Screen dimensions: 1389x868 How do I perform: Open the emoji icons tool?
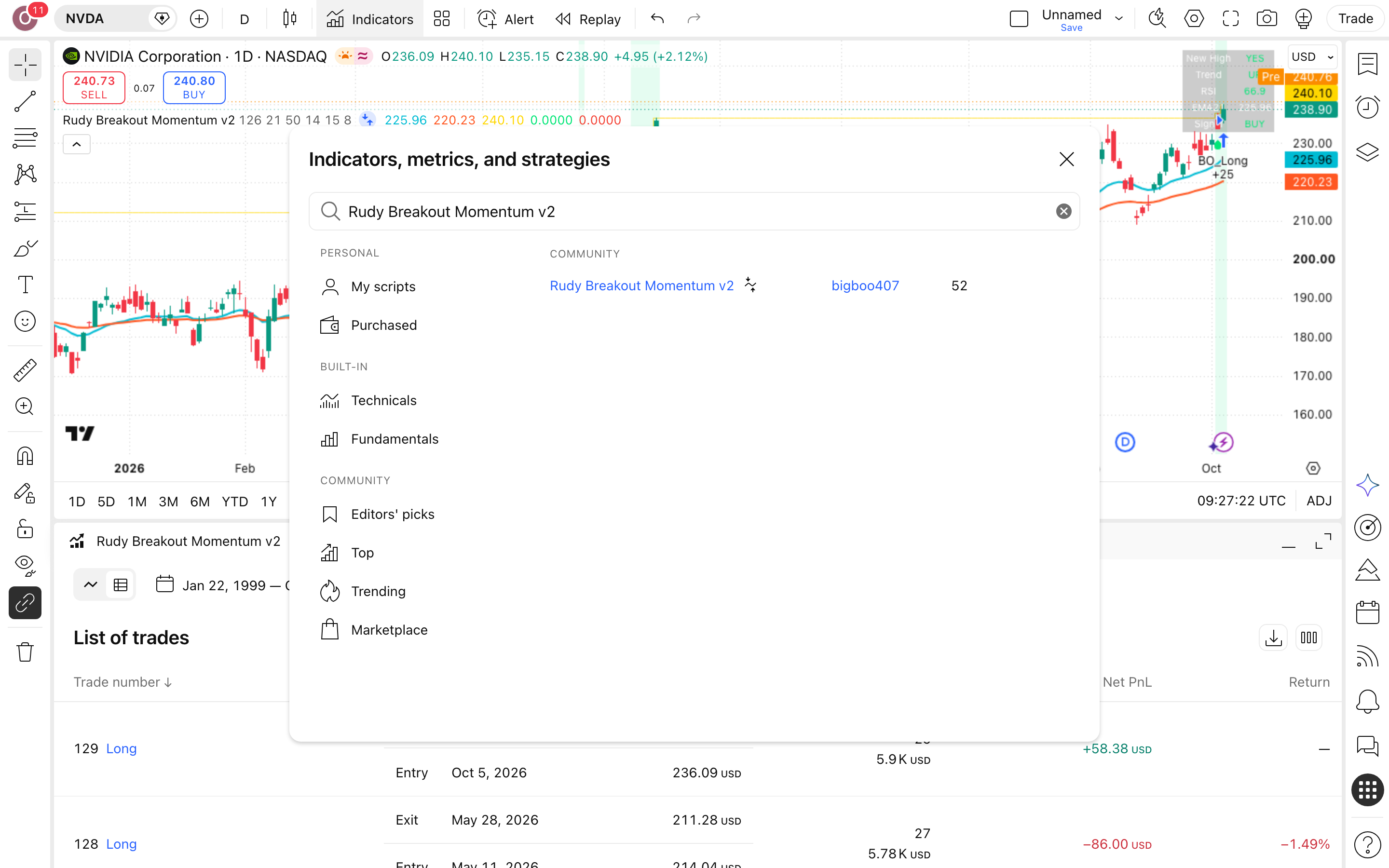25,322
